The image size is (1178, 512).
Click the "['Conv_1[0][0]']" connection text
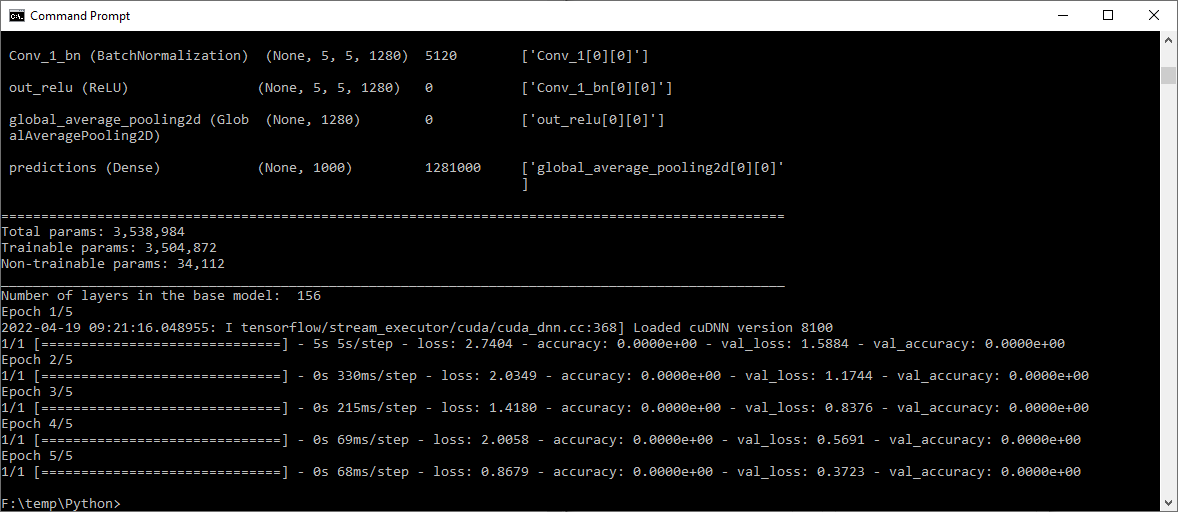[x=584, y=56]
